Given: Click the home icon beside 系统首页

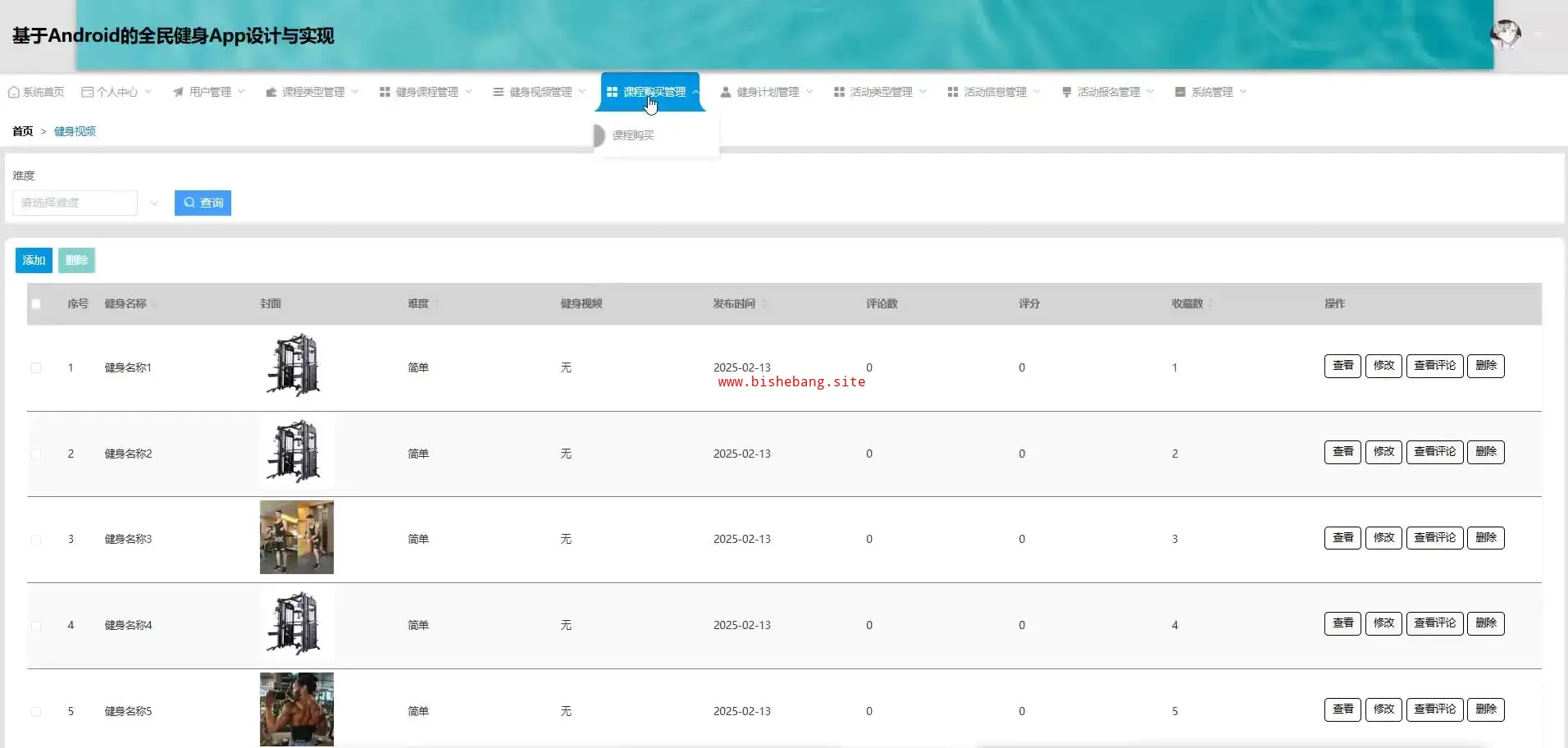Looking at the screenshot, I should coord(13,92).
